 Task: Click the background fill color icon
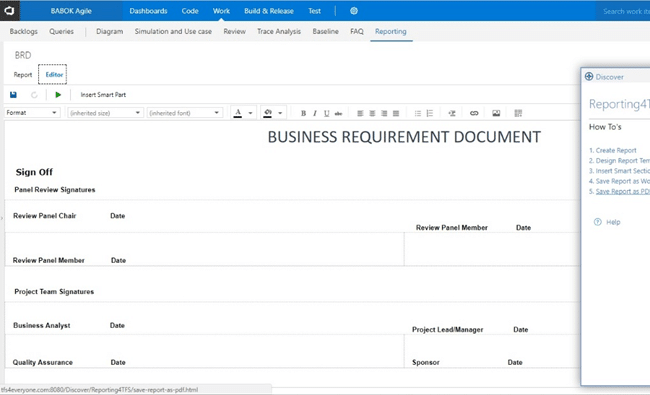point(268,113)
